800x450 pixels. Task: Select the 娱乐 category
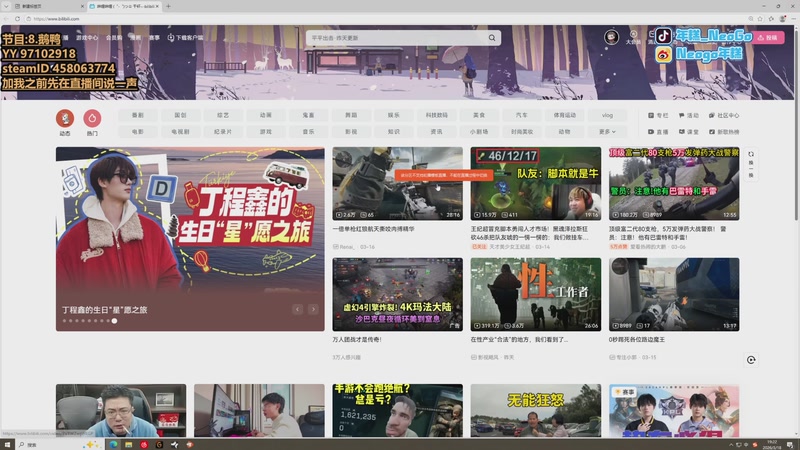[393, 115]
